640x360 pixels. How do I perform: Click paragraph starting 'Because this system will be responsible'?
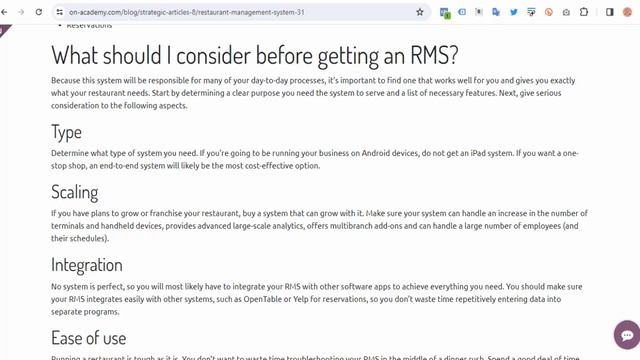tap(313, 93)
